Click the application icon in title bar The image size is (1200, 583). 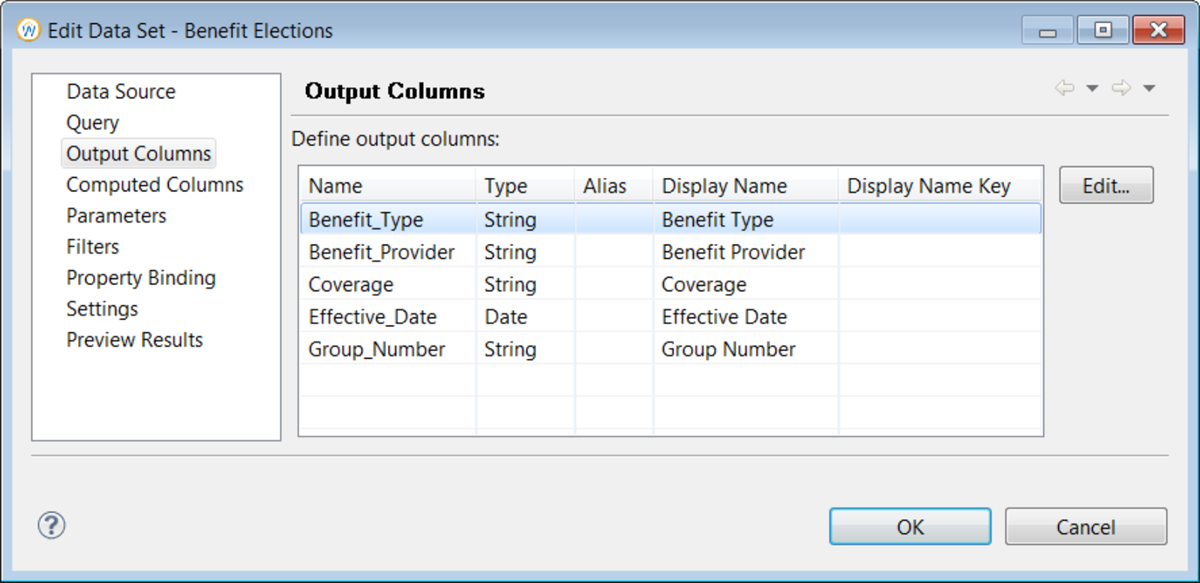tap(30, 31)
